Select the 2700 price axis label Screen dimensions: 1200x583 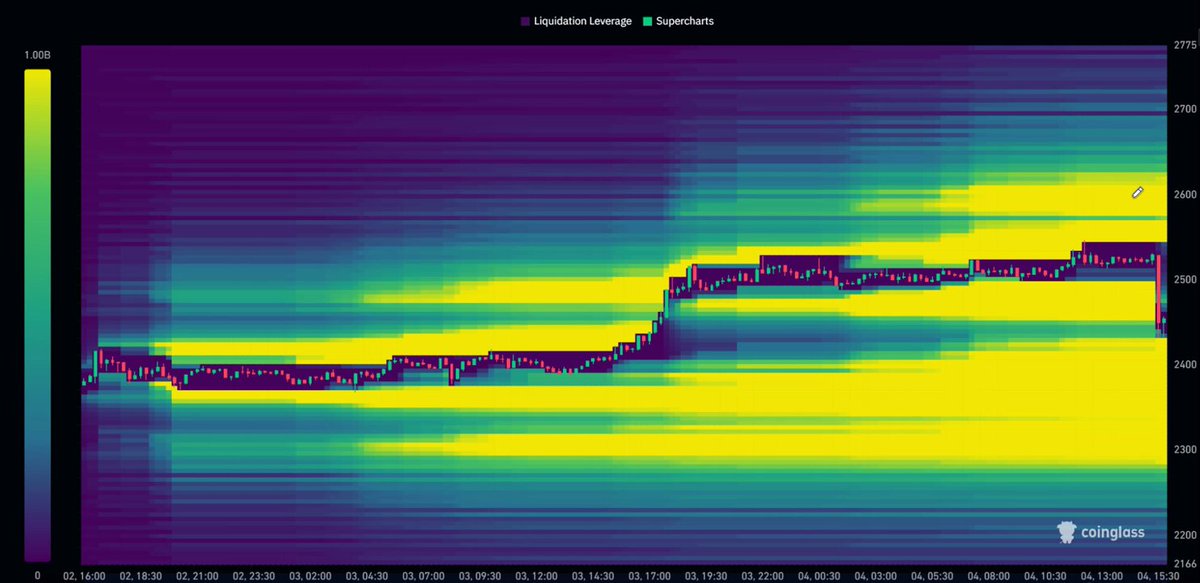1183,108
